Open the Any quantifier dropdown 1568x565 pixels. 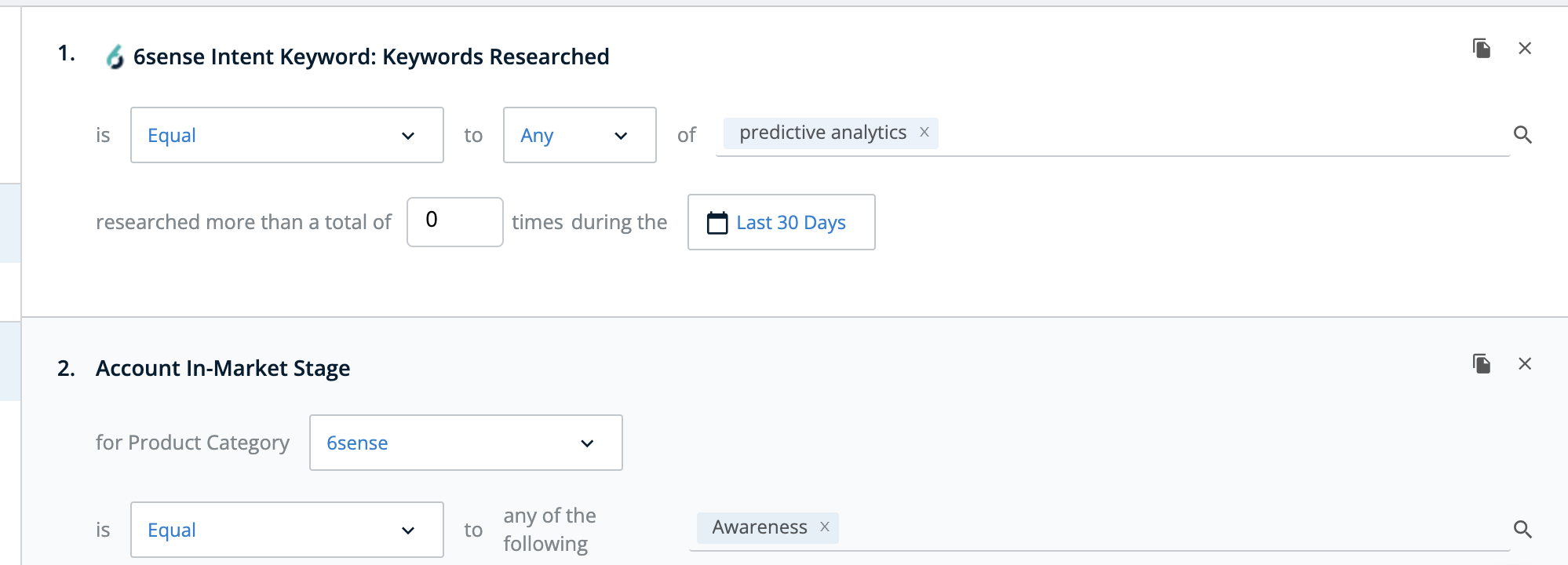coord(580,135)
